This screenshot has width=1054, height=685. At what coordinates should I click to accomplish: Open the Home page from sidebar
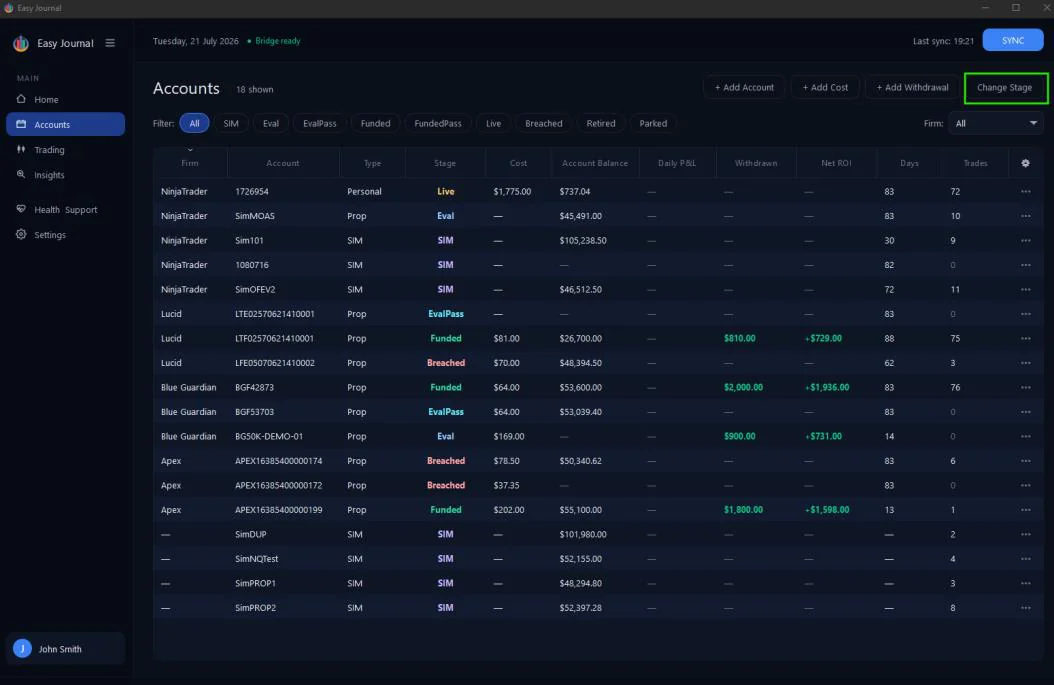tap(65, 99)
